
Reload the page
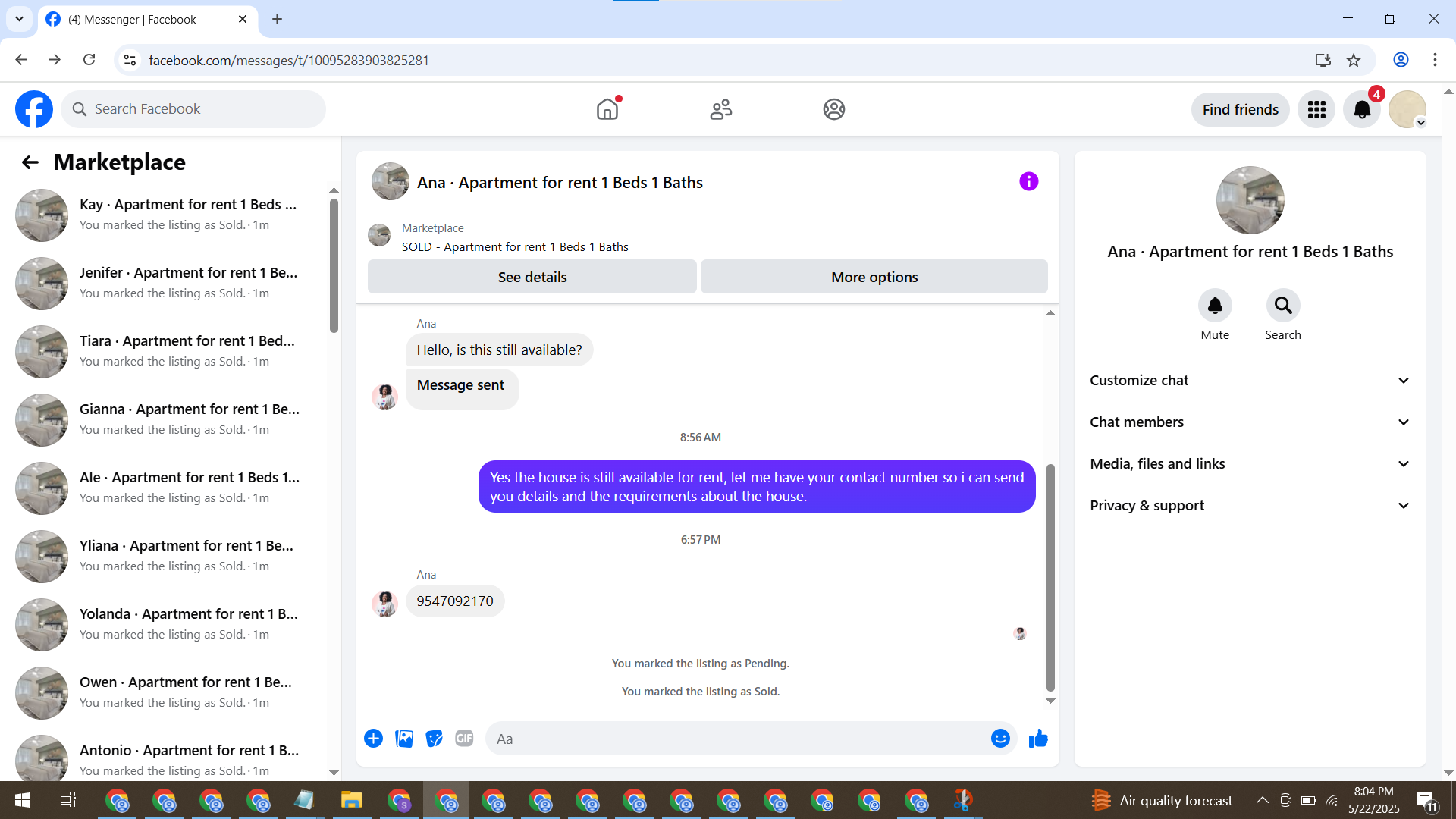89,60
